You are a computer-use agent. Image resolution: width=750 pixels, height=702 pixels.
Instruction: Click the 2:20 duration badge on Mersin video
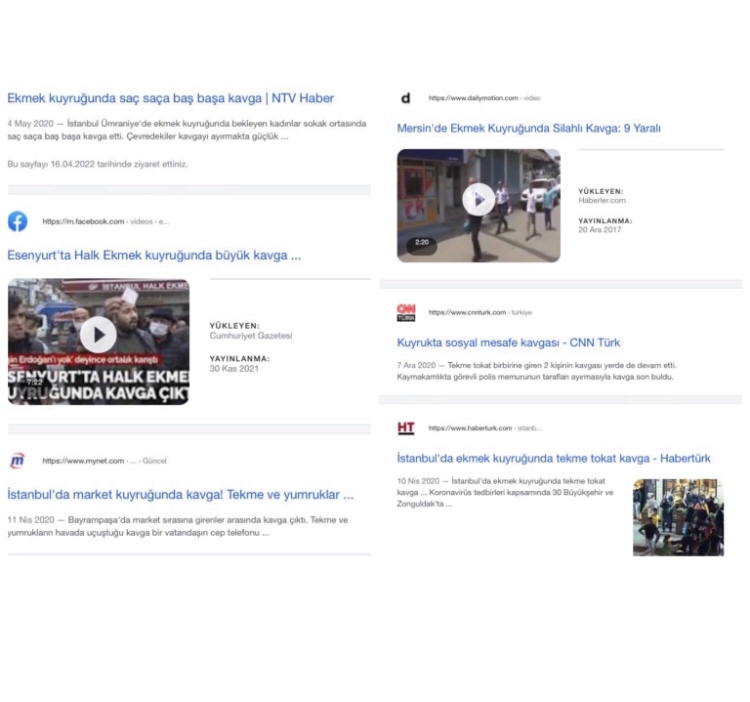(421, 242)
